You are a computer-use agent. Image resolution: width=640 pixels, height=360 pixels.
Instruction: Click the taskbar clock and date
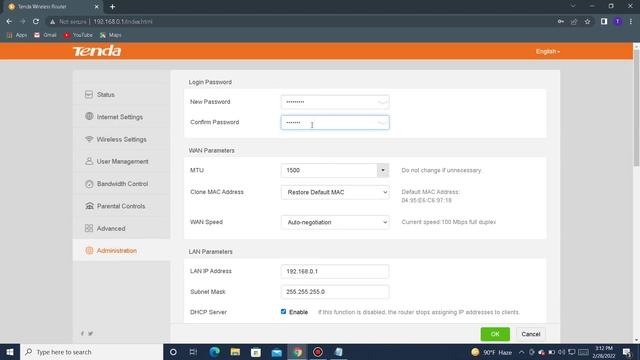(604, 352)
